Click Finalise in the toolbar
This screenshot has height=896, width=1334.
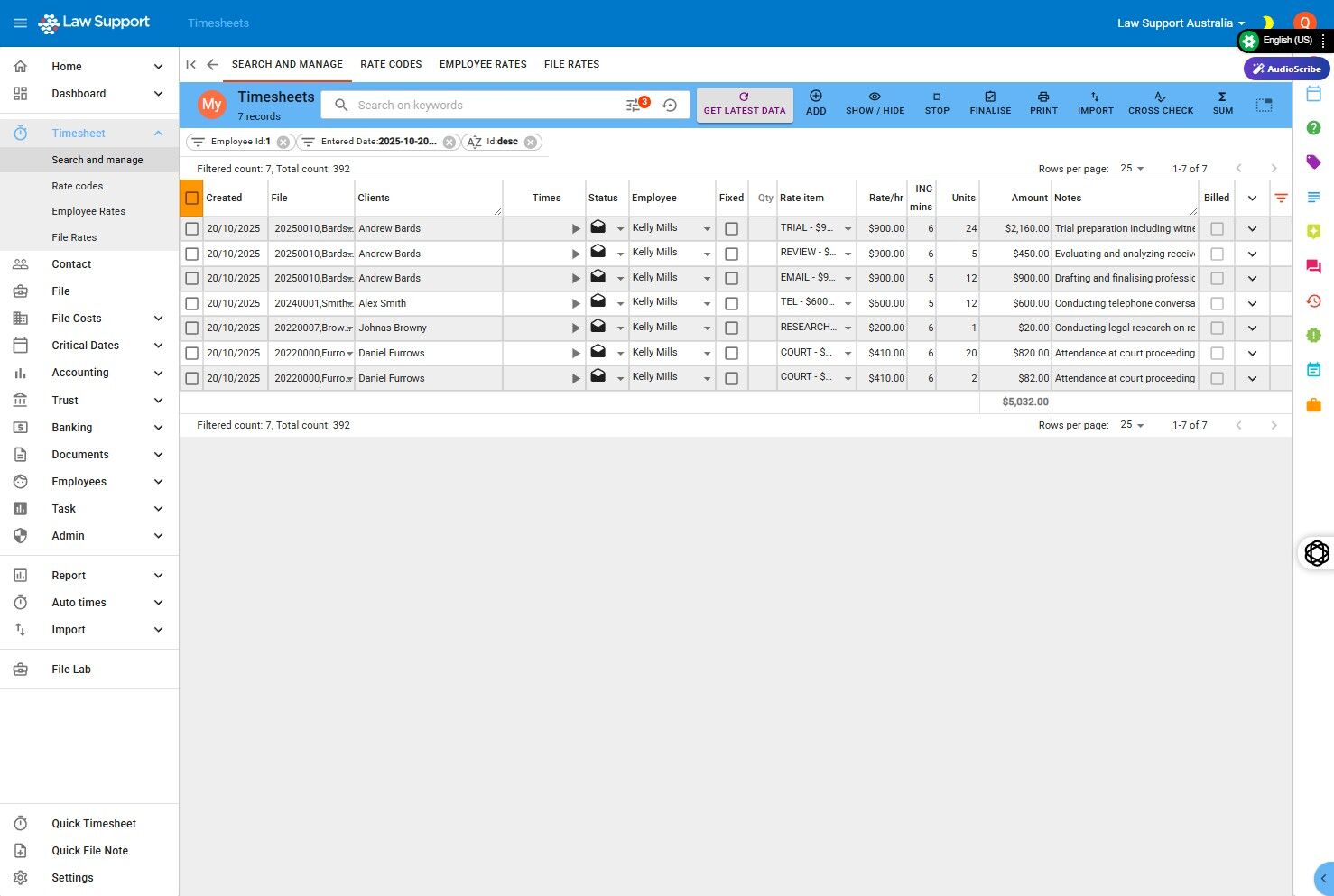click(x=990, y=103)
